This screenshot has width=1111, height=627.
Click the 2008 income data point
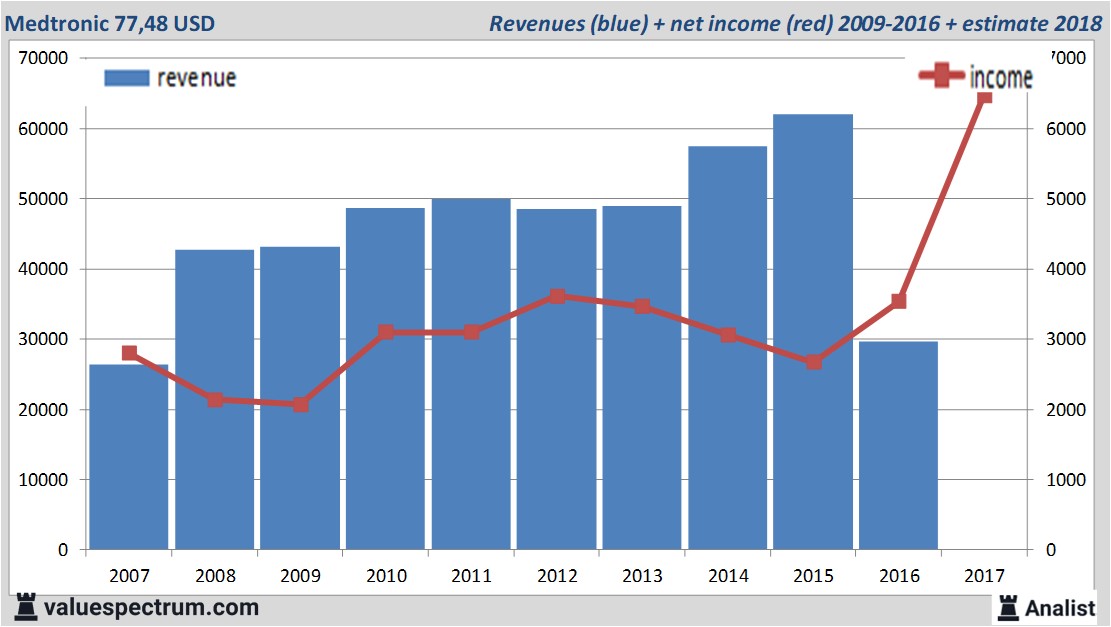(x=215, y=400)
